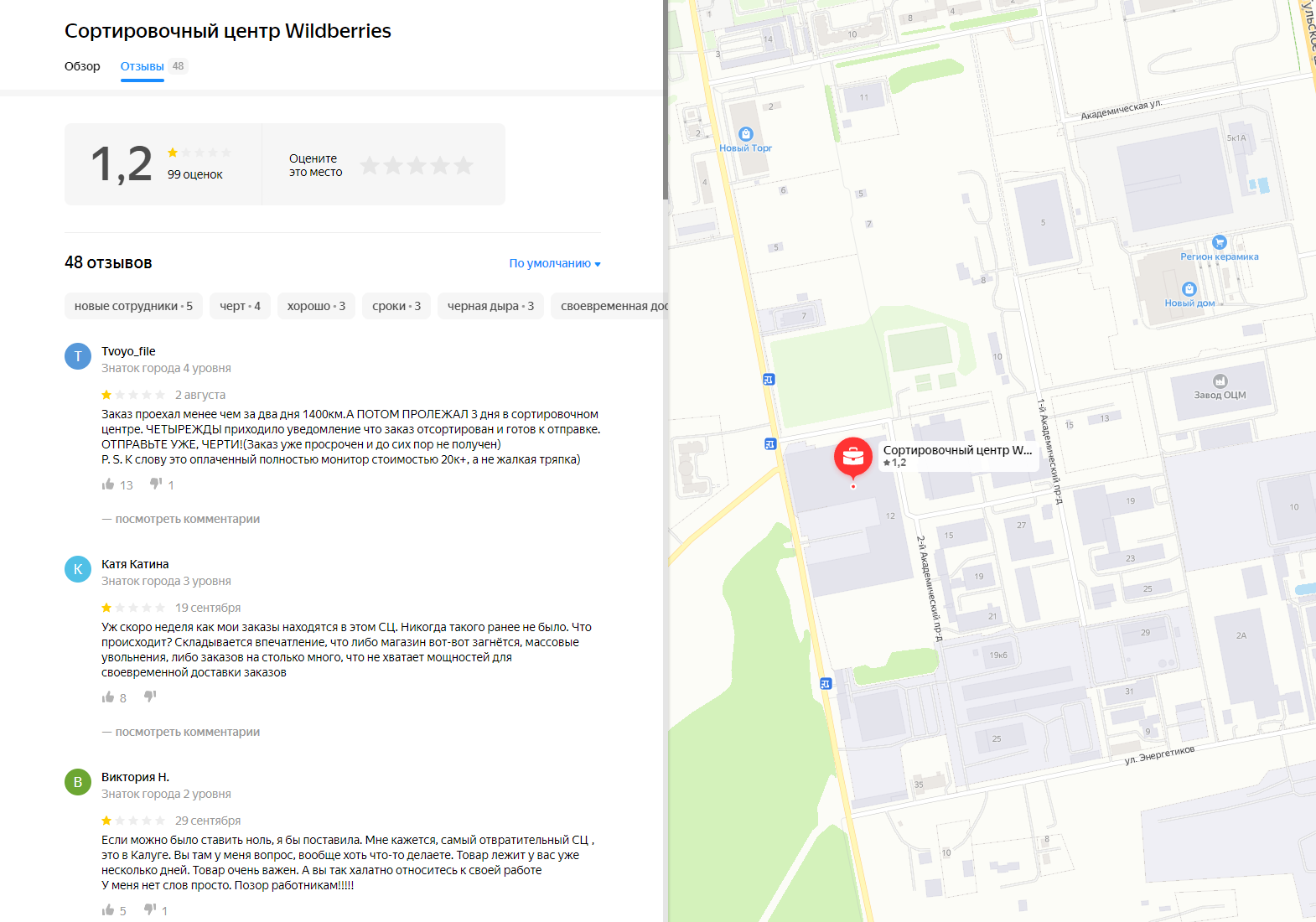Open the Виктория Н. username link

(135, 777)
